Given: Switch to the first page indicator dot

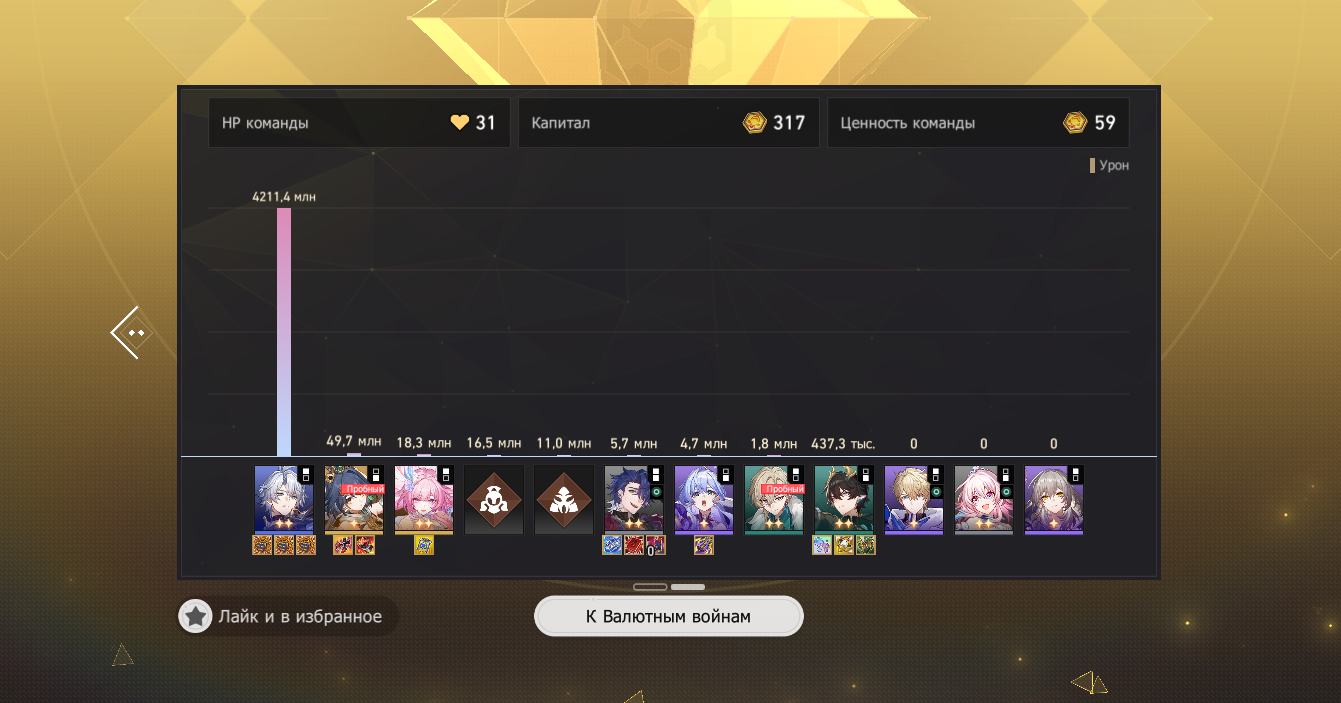Looking at the screenshot, I should pyautogui.click(x=650, y=587).
